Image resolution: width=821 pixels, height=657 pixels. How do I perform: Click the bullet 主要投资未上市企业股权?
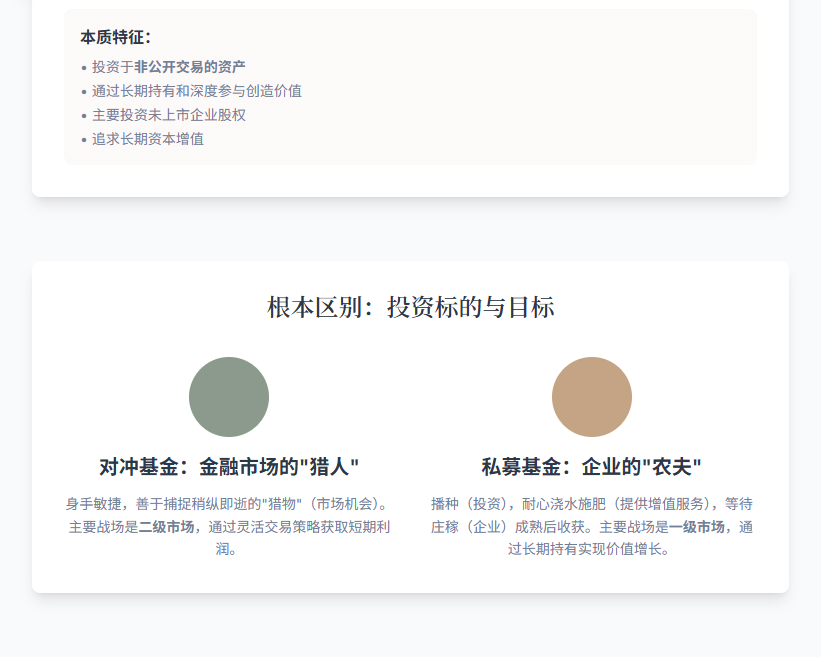pyautogui.click(x=169, y=115)
